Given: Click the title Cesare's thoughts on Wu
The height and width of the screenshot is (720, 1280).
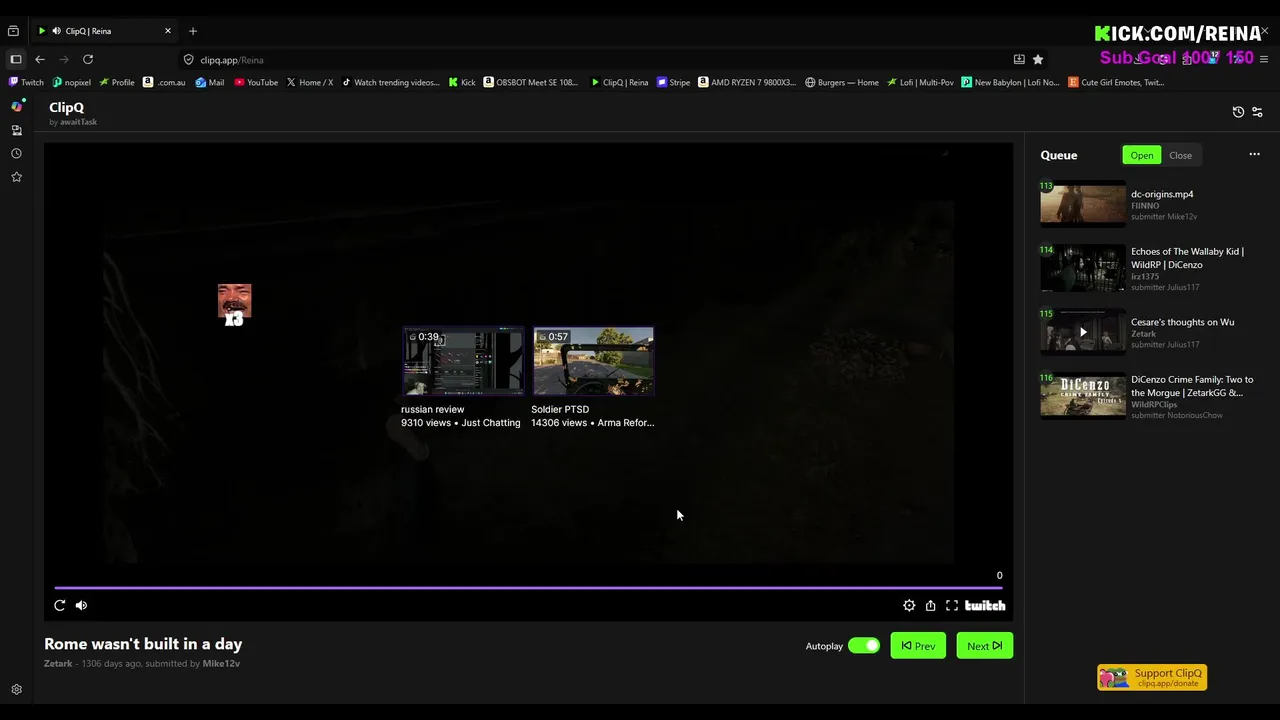Looking at the screenshot, I should coord(1182,322).
